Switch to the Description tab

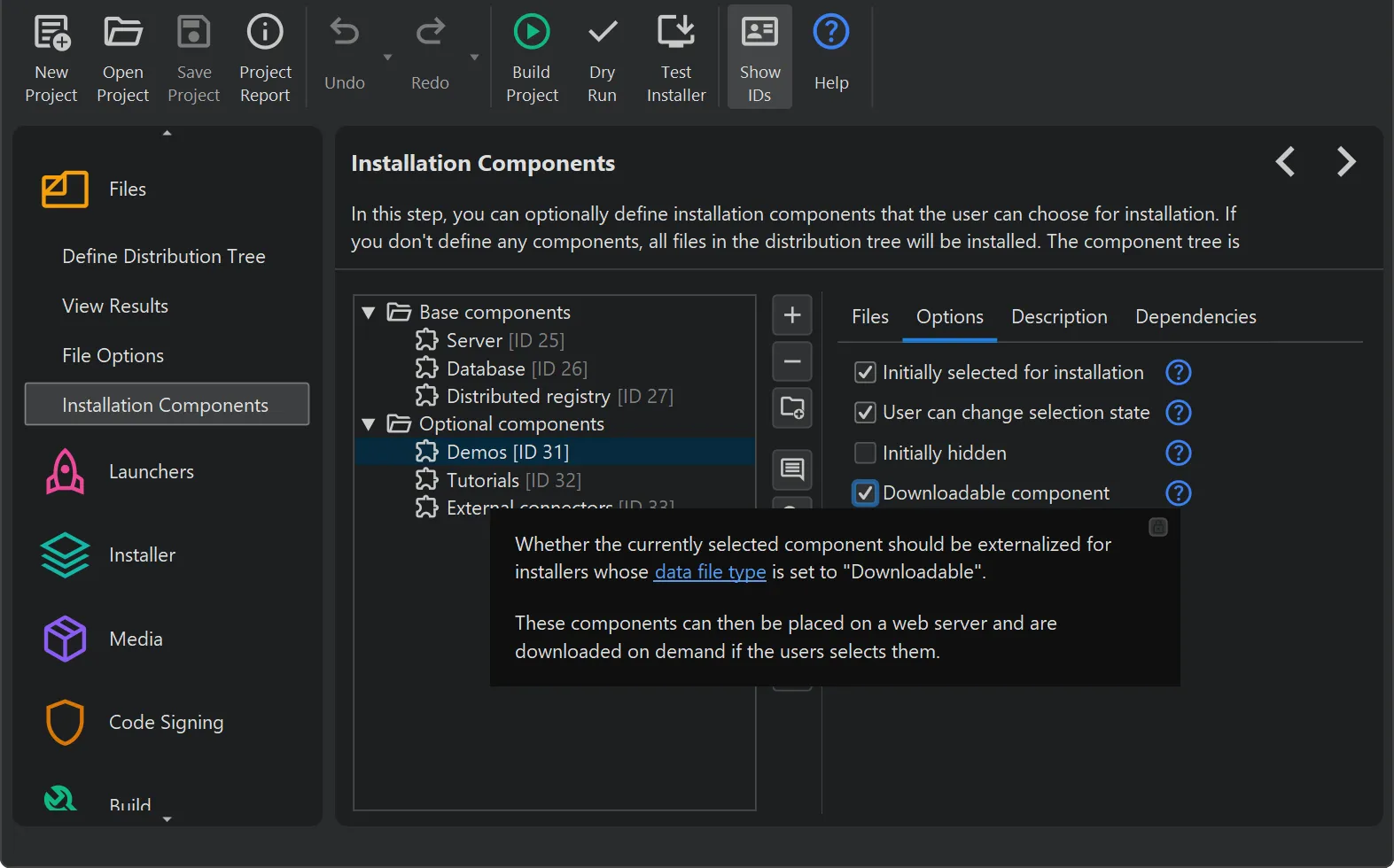point(1058,317)
